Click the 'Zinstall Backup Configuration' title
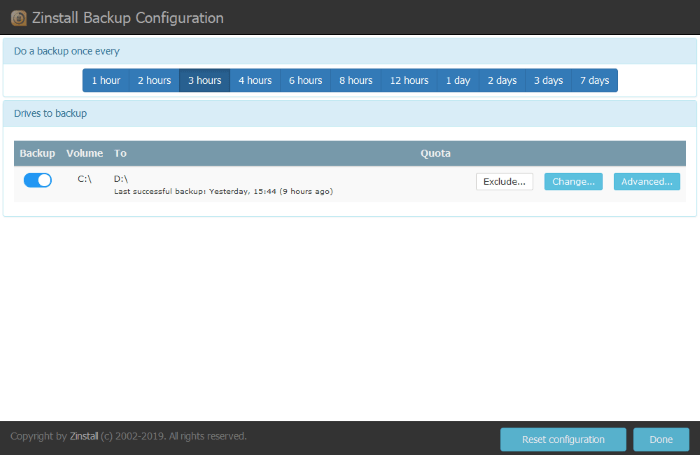This screenshot has height=455, width=700. (x=128, y=18)
